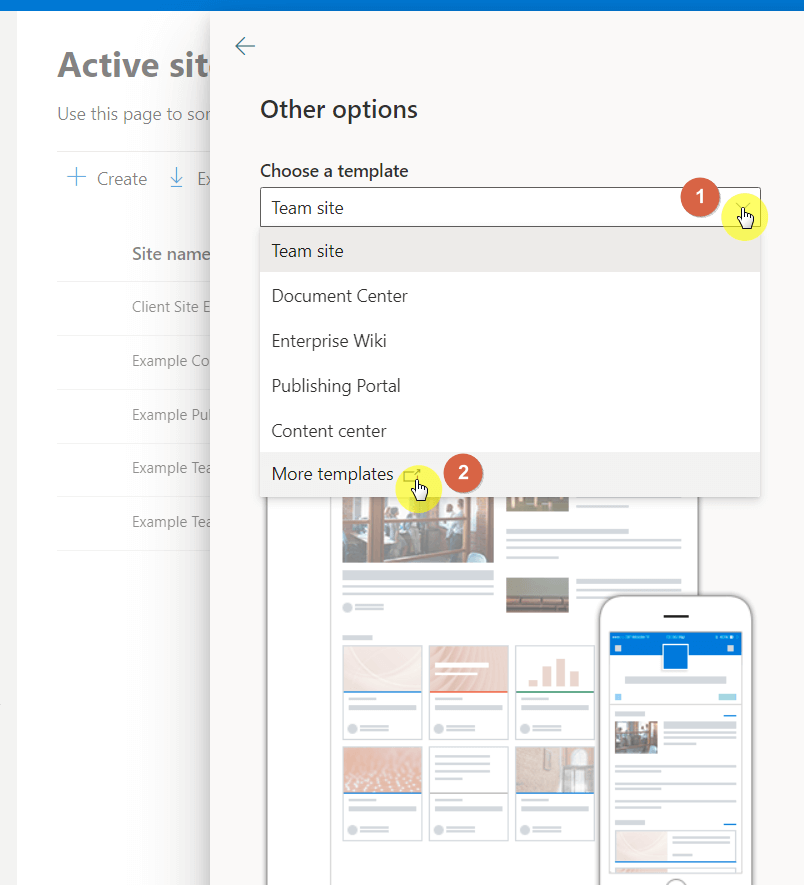The height and width of the screenshot is (885, 804).
Task: Click the Site name column header
Action: point(171,254)
